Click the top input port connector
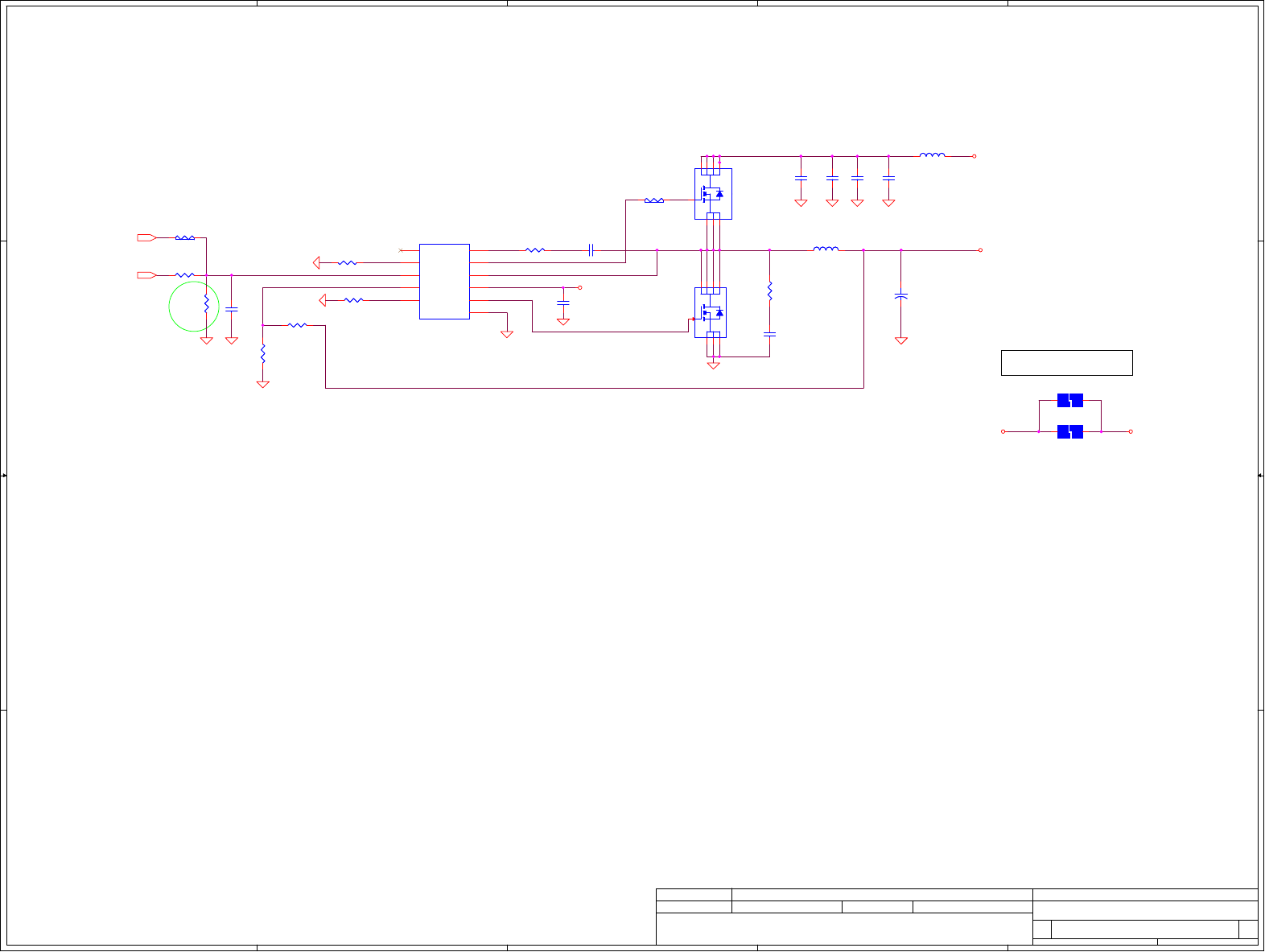1265x952 pixels. point(146,237)
